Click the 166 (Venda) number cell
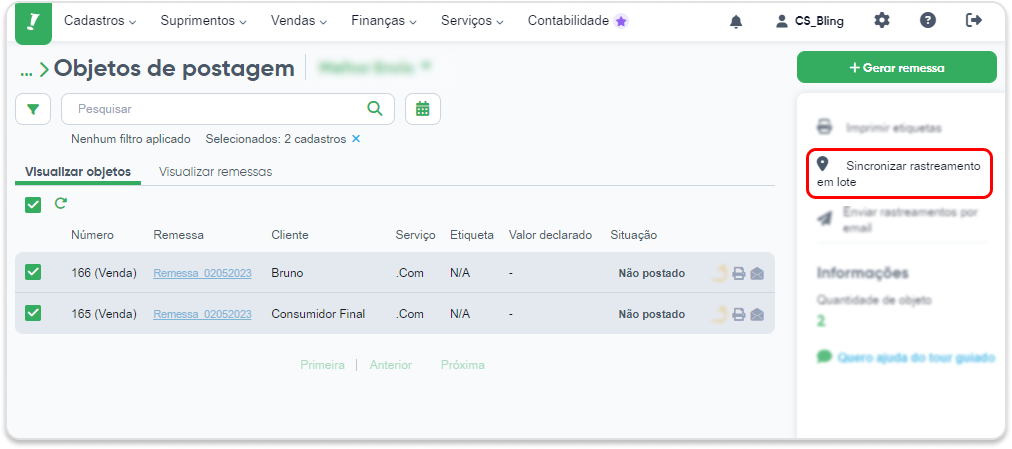1012x449 pixels. 104,273
